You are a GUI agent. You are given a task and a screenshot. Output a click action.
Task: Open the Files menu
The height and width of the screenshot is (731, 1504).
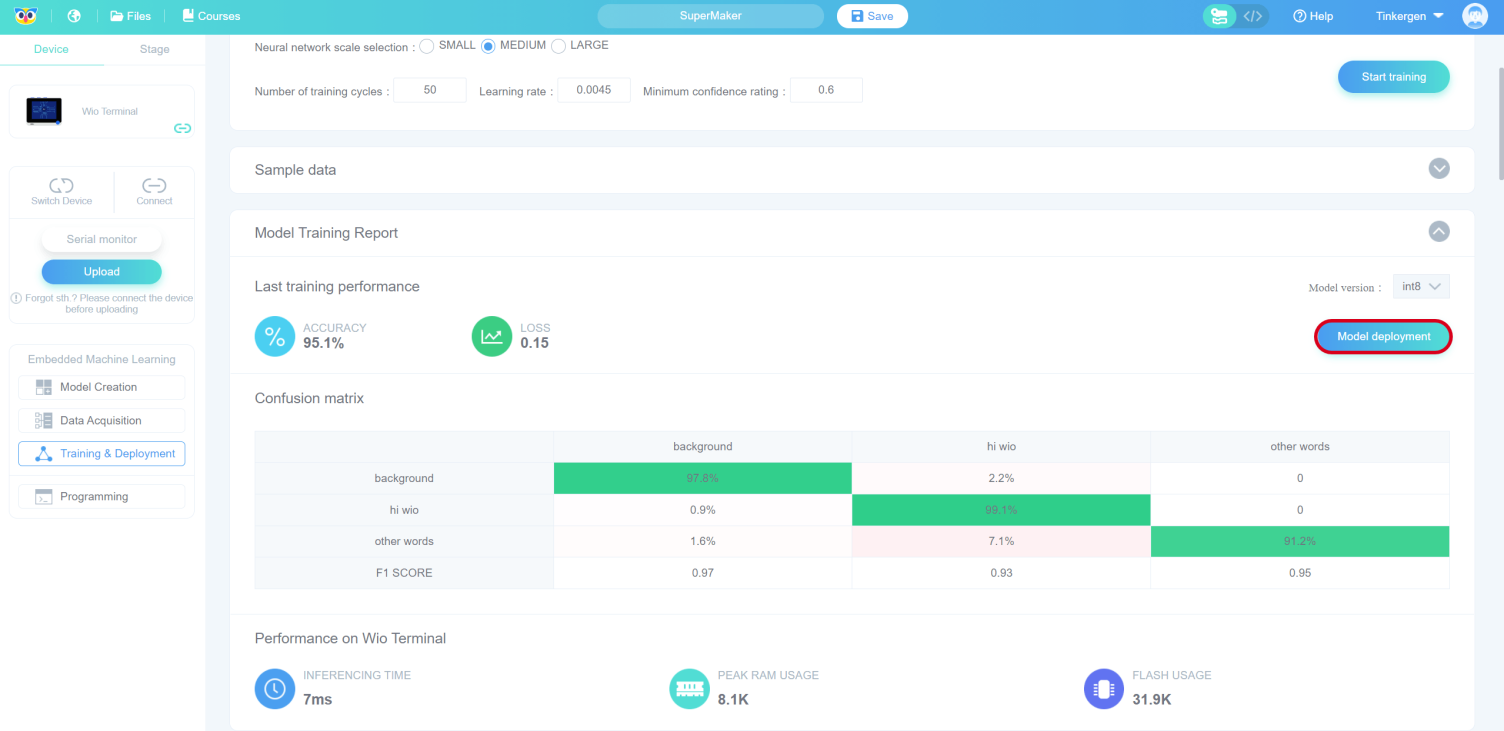(131, 16)
